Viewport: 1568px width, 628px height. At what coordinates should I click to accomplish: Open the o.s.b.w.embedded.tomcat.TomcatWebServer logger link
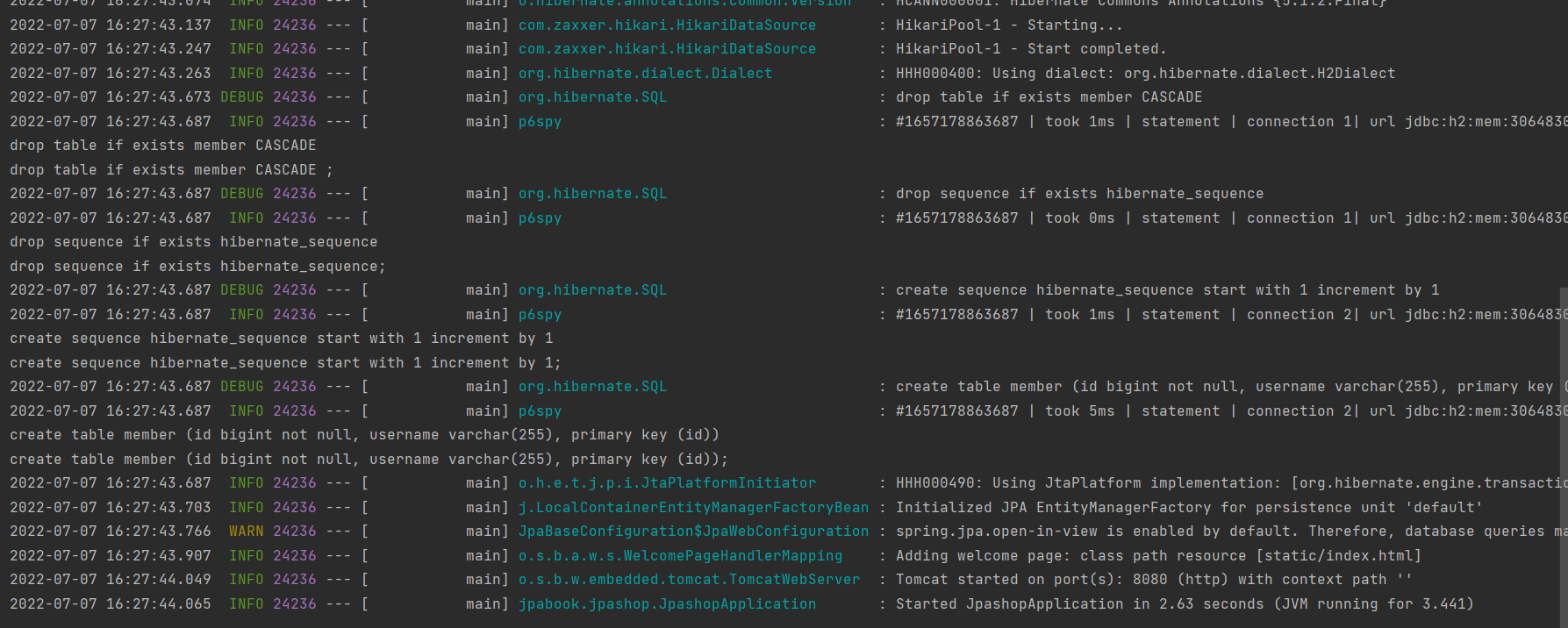689,580
